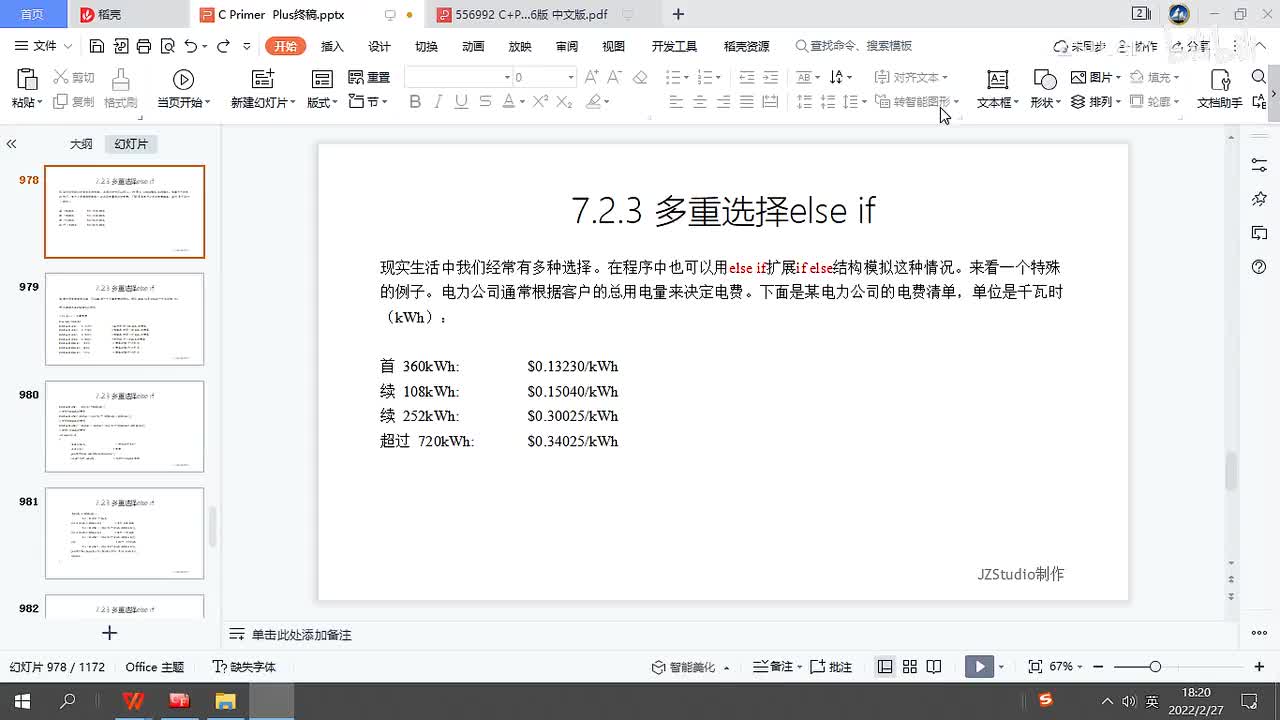Align text left

coord(676,101)
